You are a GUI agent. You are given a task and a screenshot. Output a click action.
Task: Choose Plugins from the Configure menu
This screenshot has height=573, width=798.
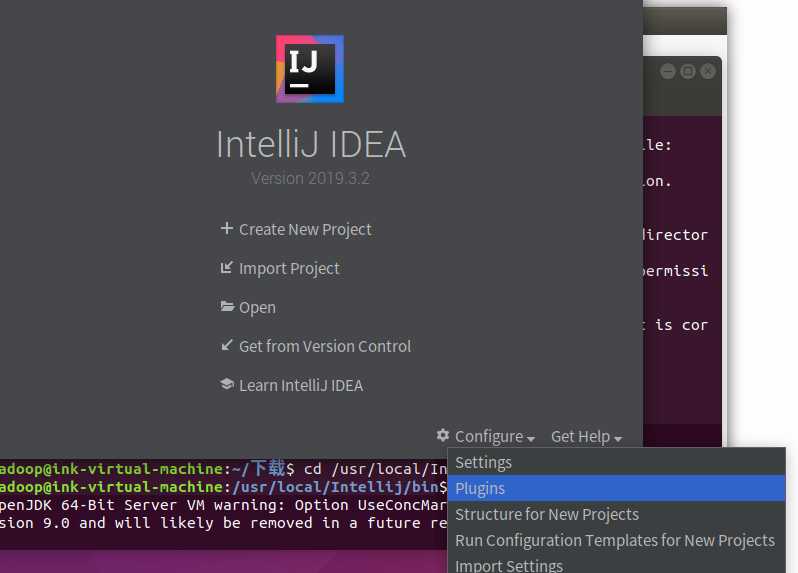616,489
